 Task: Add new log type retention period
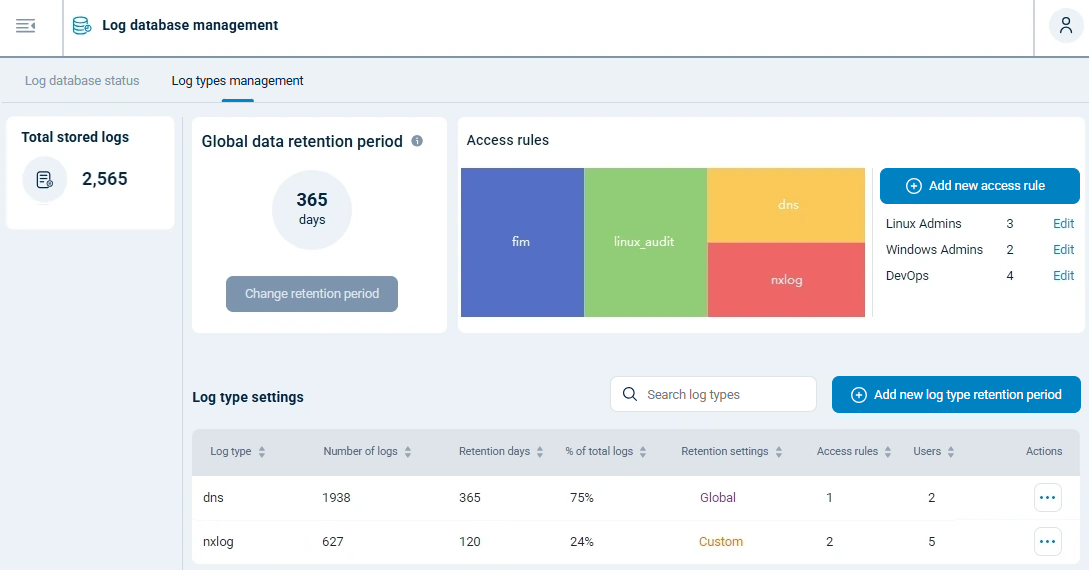click(955, 395)
